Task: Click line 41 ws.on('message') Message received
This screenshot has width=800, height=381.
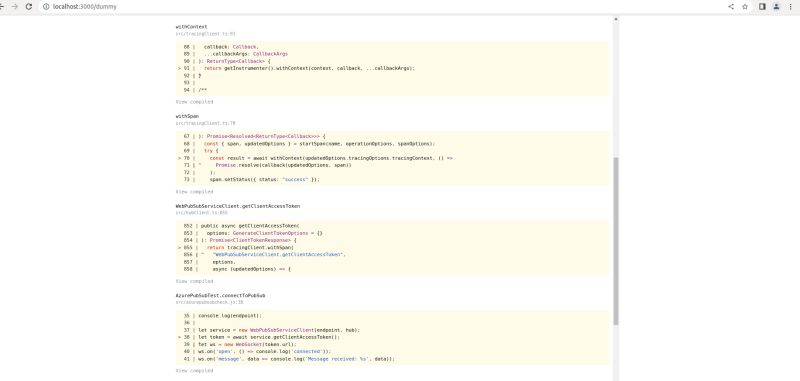Action: point(296,359)
